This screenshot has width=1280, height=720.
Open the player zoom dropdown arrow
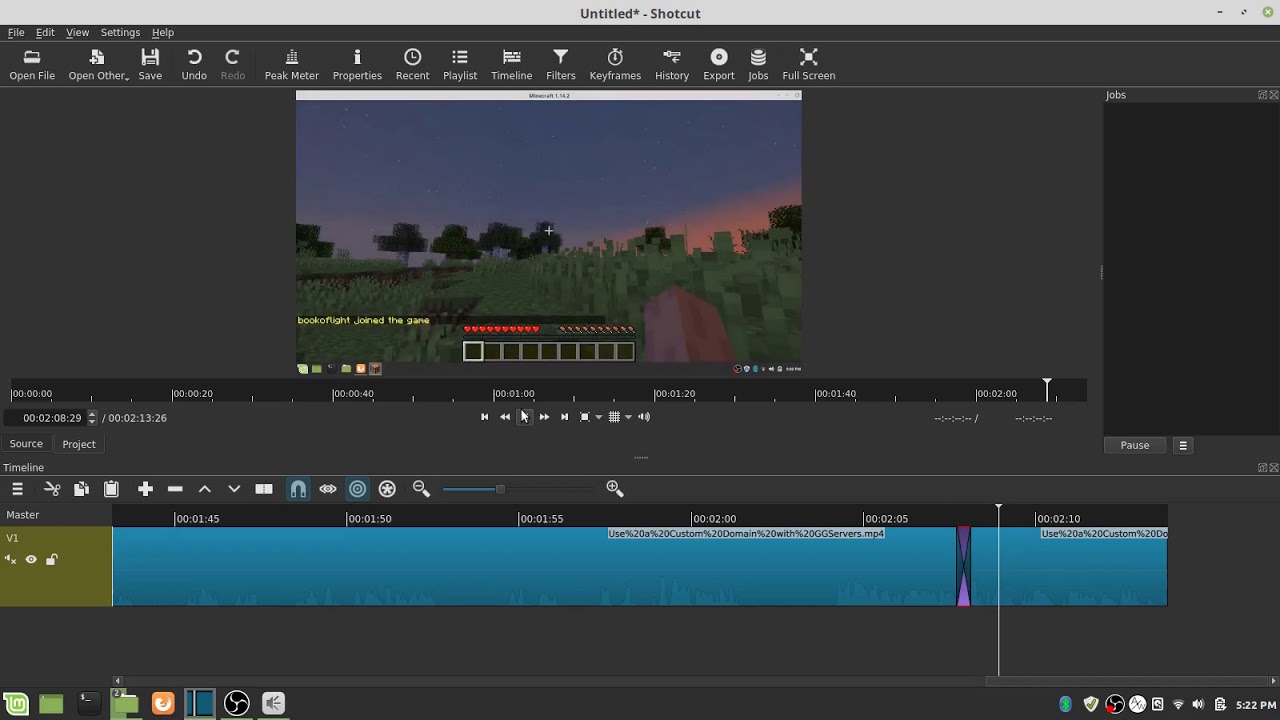pyautogui.click(x=599, y=417)
